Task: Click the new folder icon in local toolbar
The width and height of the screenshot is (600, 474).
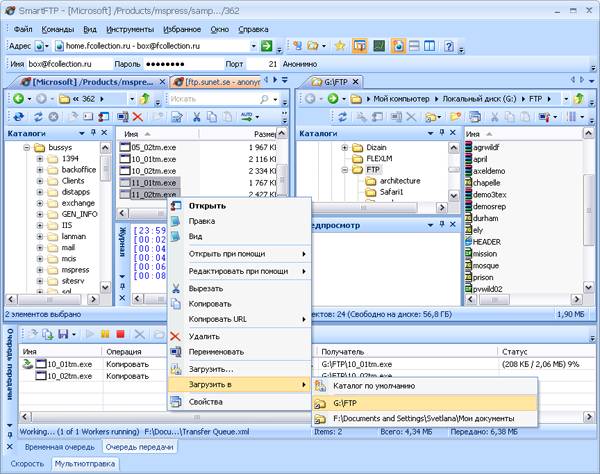Action: click(455, 117)
